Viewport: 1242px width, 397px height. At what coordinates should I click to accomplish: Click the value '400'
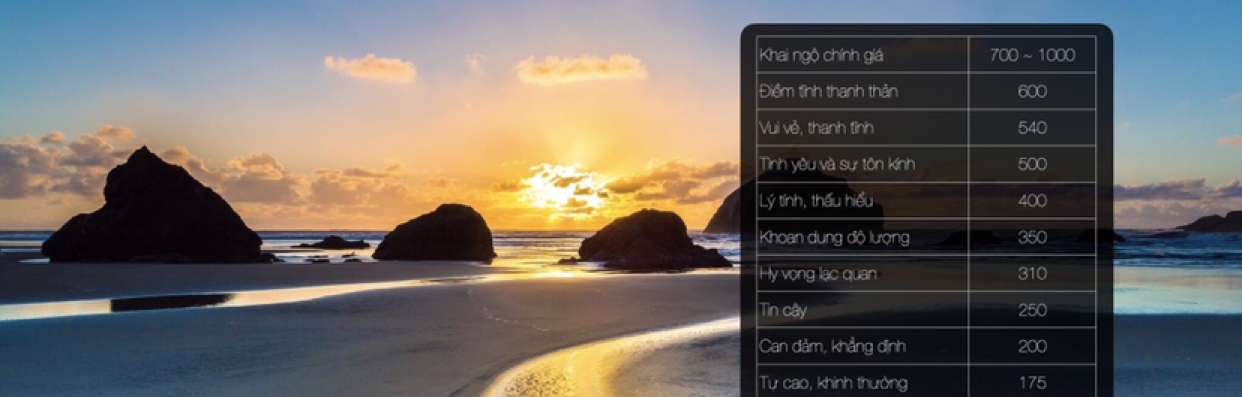[1032, 200]
